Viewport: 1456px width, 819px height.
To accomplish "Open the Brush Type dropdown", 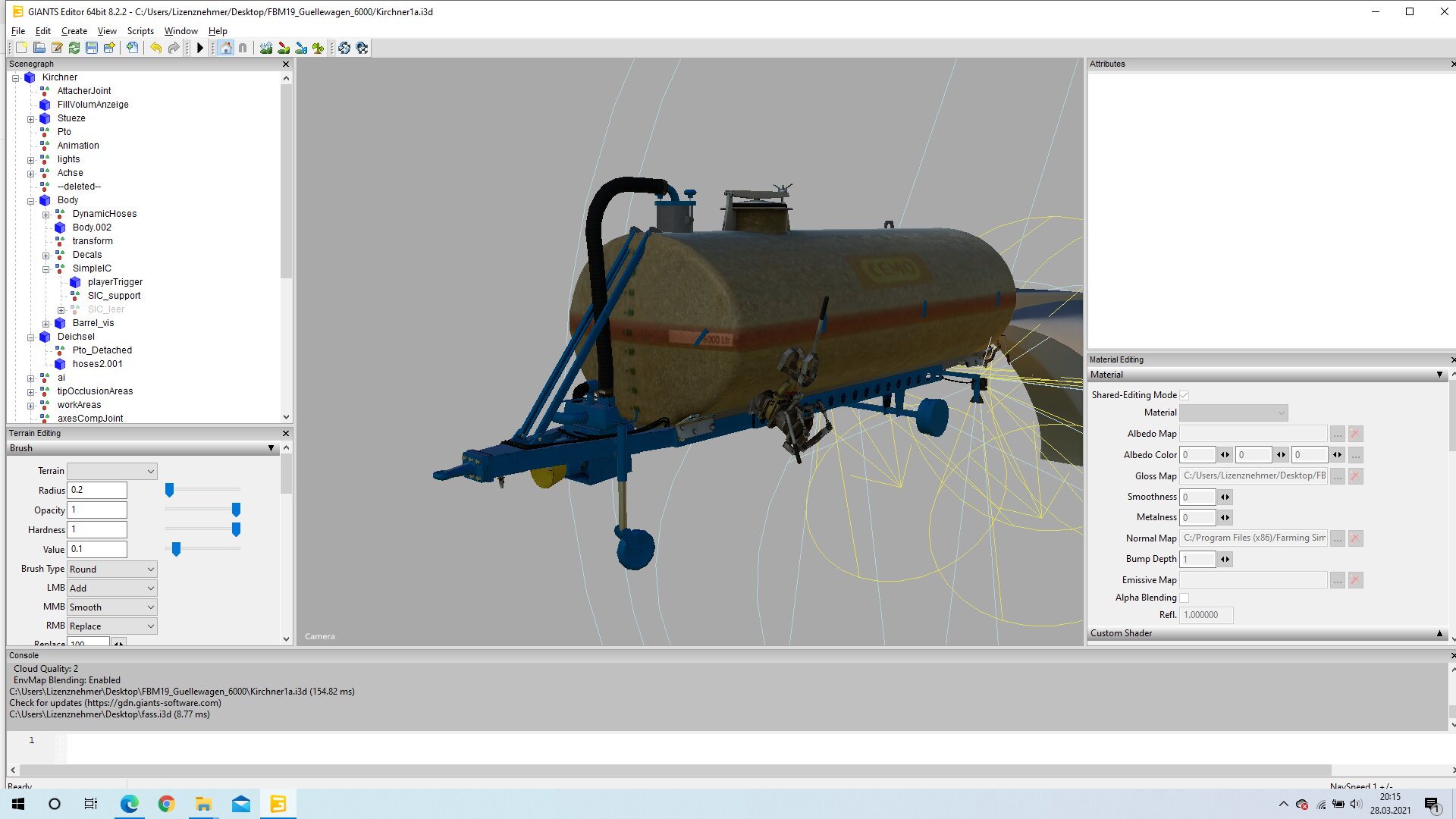I will 111,570.
